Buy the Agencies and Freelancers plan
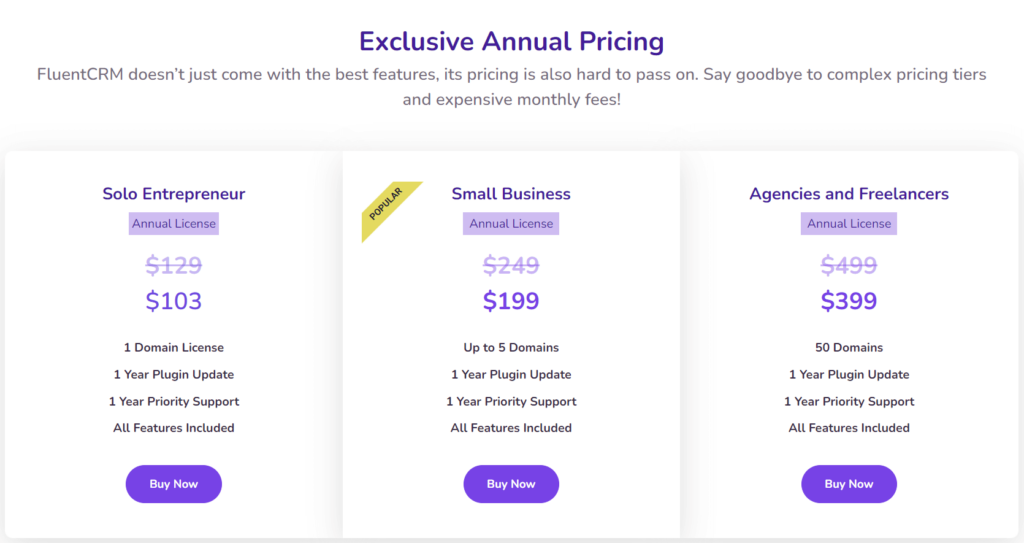The height and width of the screenshot is (543, 1024). tap(849, 484)
